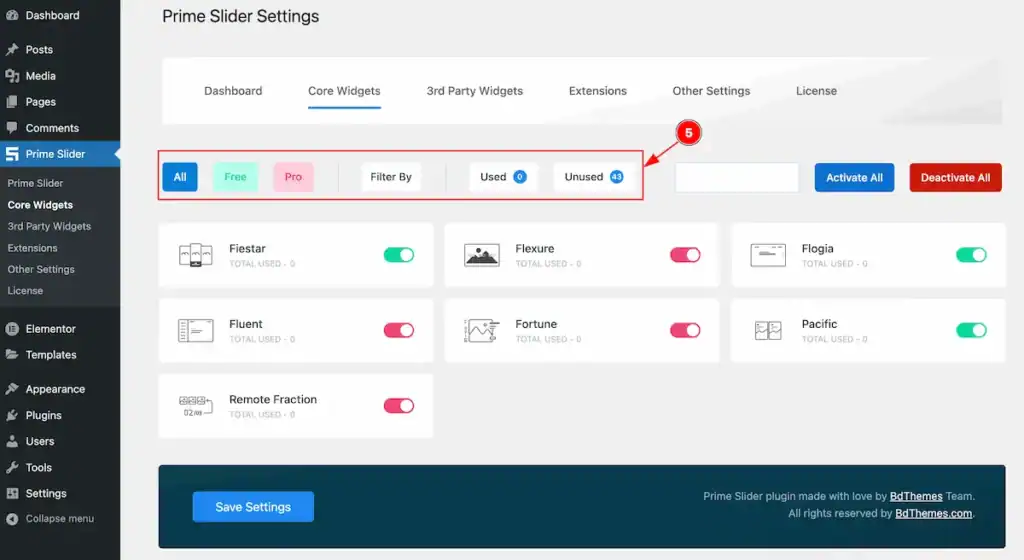Click the Dashboard gauge icon in sidebar
The height and width of the screenshot is (560, 1024).
coord(12,15)
